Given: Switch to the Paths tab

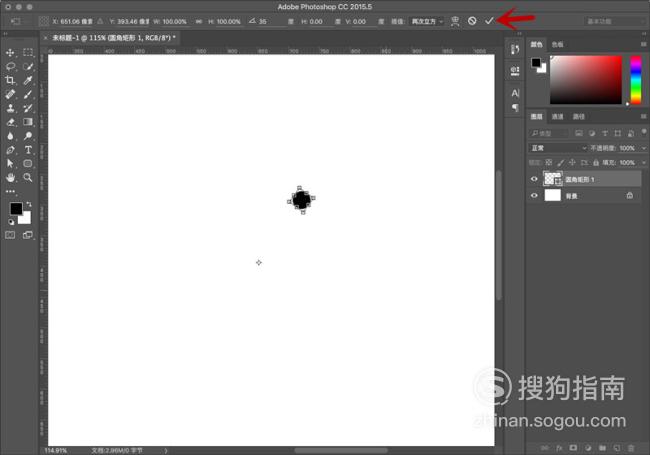Looking at the screenshot, I should pos(579,116).
